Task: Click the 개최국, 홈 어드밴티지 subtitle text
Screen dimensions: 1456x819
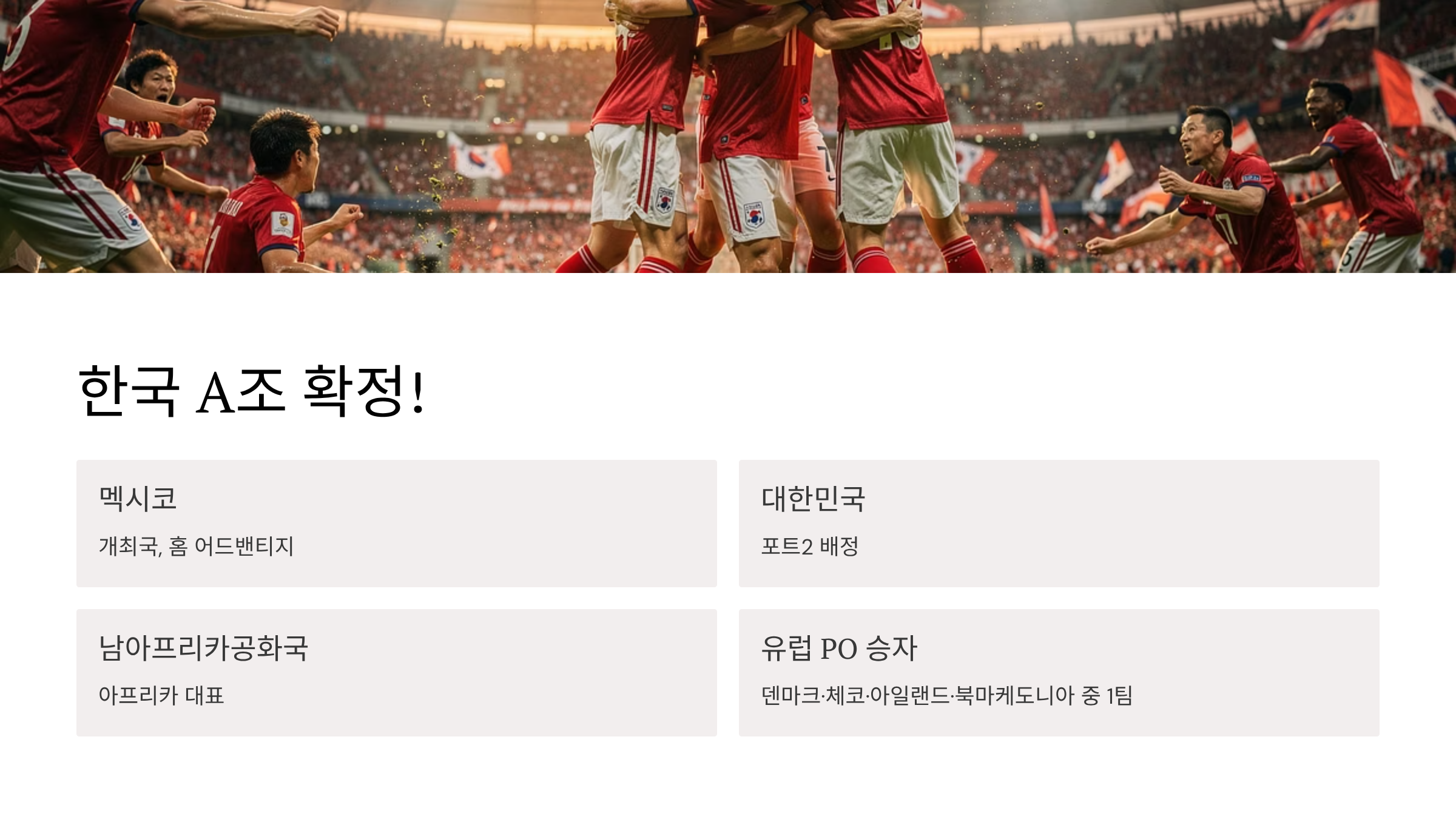Action: (x=196, y=546)
